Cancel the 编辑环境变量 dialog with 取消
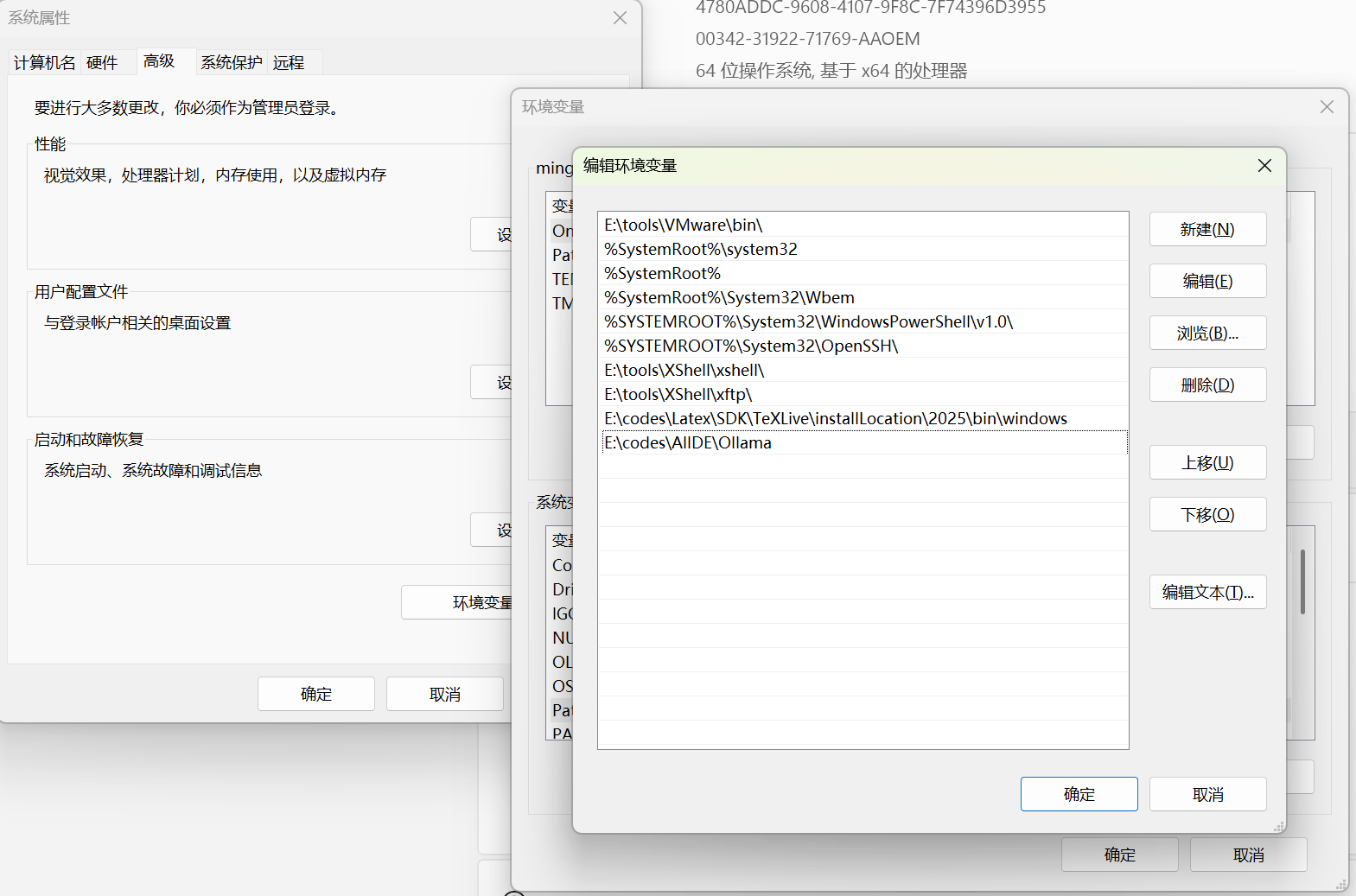 click(x=1207, y=794)
